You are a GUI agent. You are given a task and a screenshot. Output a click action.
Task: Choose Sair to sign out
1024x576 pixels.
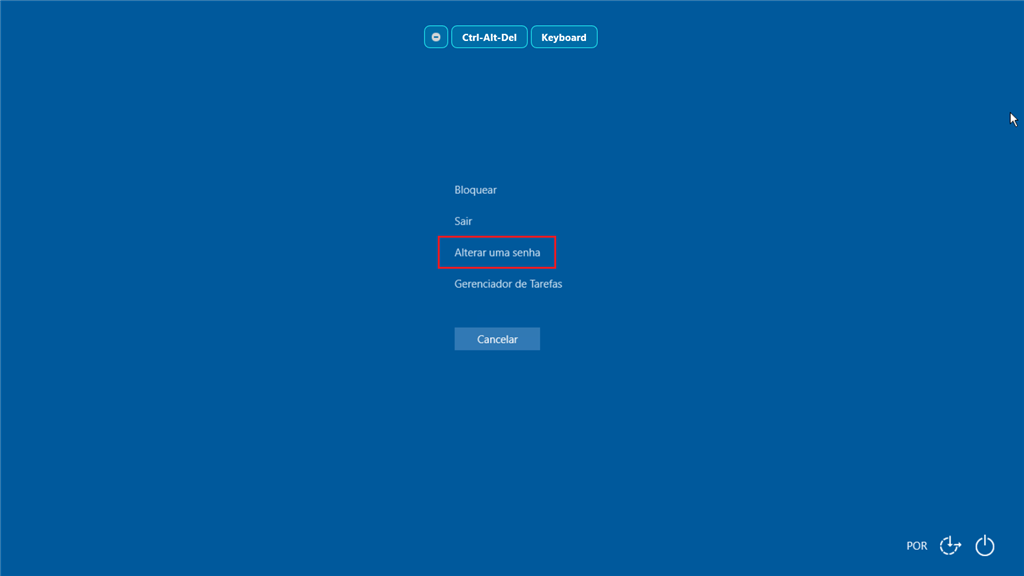463,221
